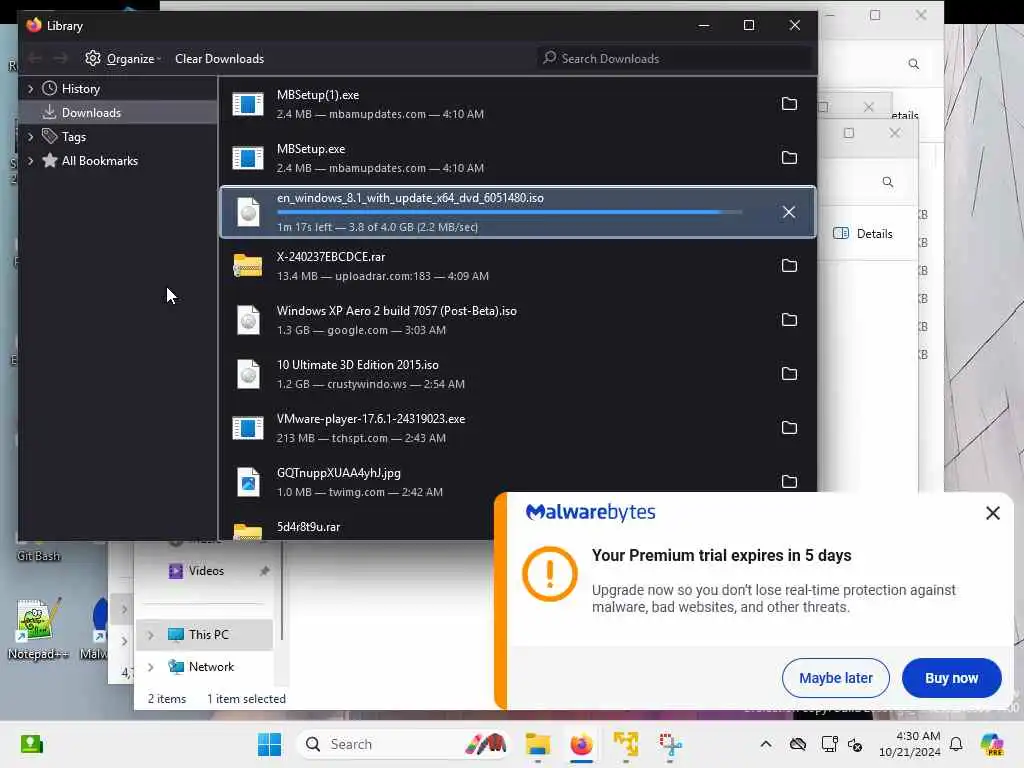
Task: Click Maybe later in Malwarebytes popup
Action: click(x=835, y=678)
